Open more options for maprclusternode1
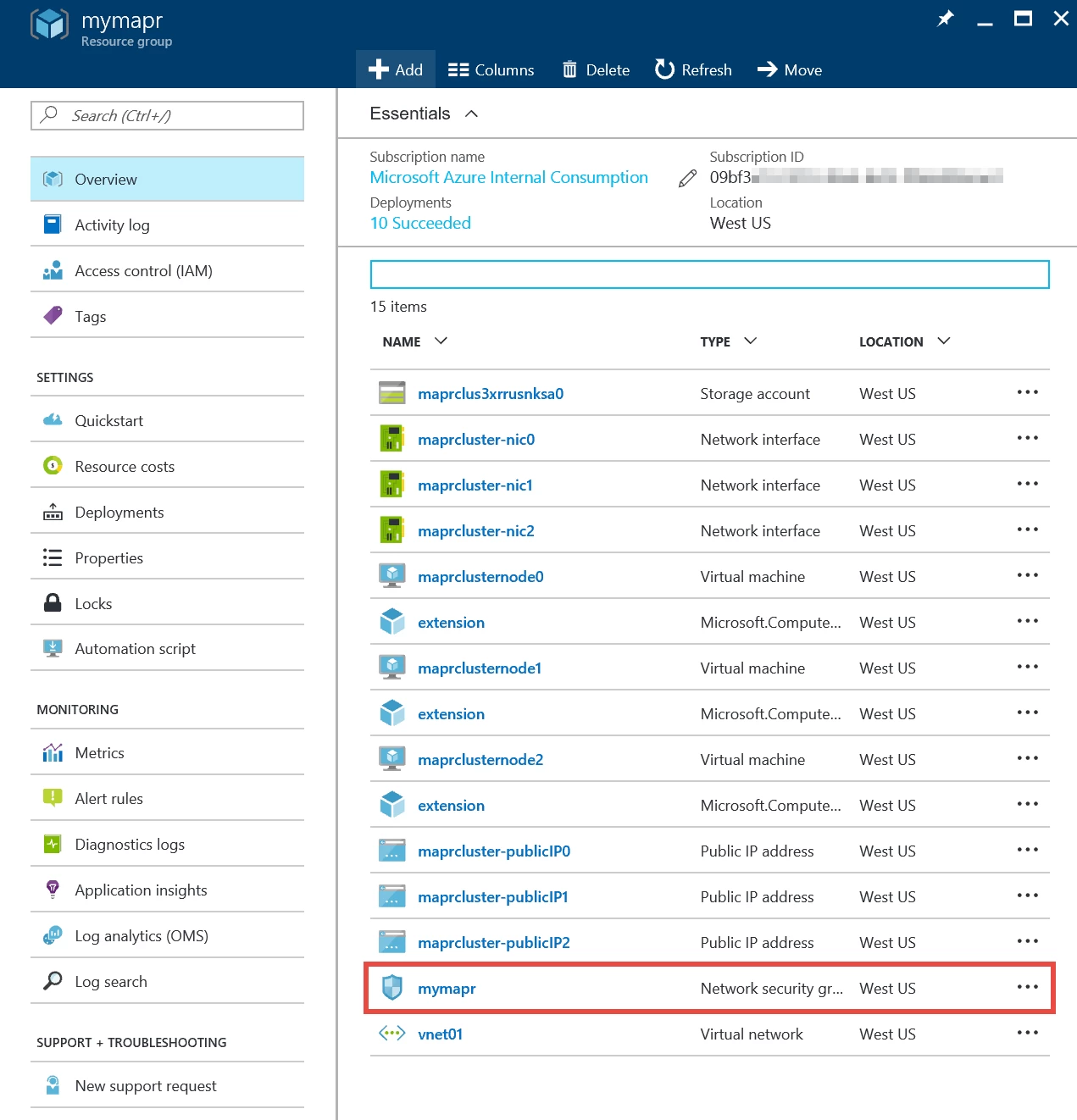Screen dimensions: 1077x1120 click(x=1027, y=667)
